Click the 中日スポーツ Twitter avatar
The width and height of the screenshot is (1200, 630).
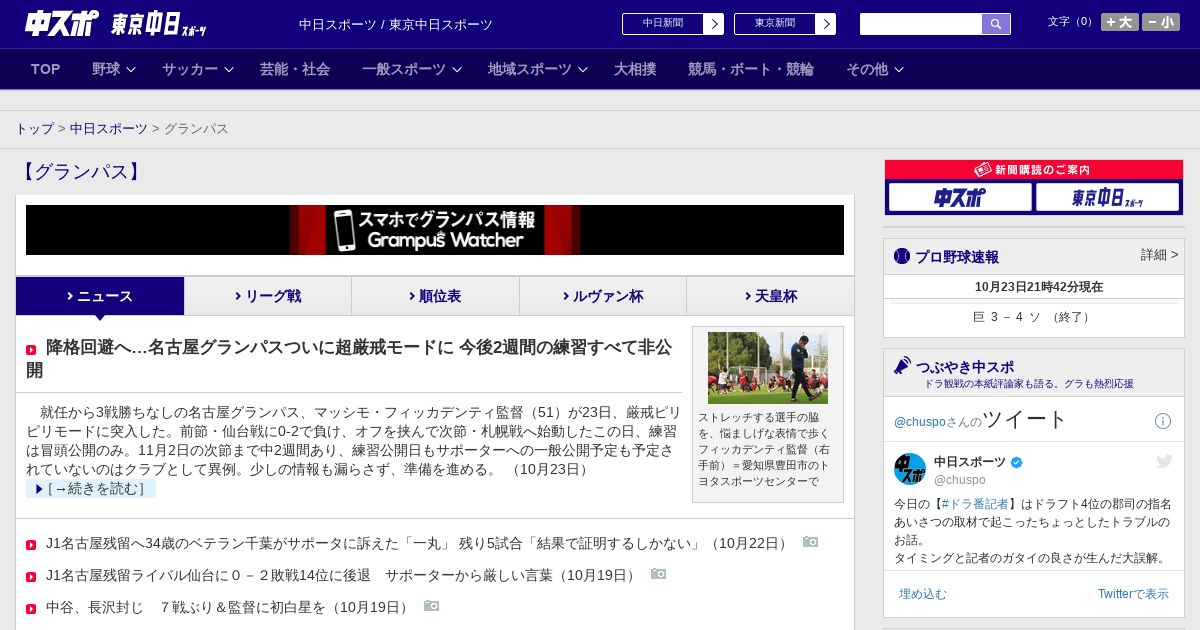click(910, 469)
